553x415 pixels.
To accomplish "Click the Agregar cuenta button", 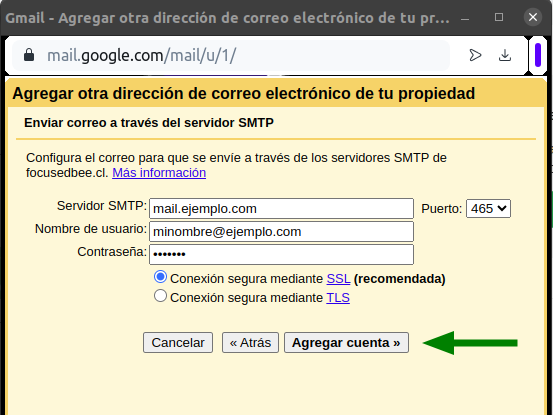I will tap(346, 342).
